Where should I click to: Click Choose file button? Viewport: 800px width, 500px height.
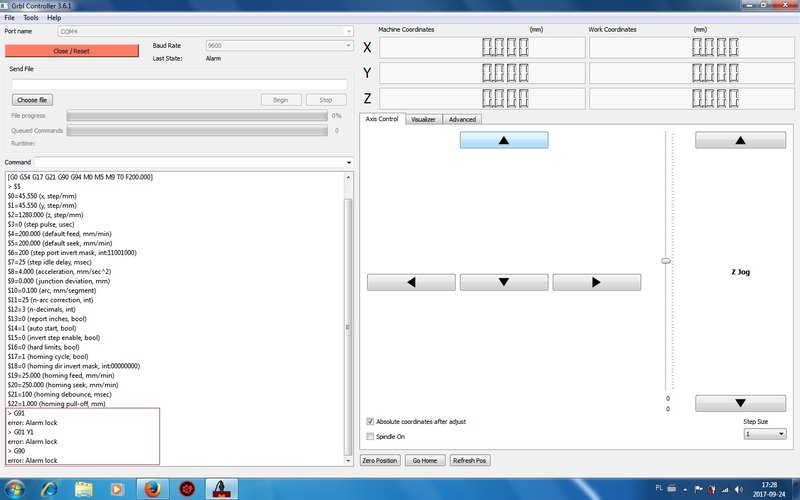pos(32,100)
